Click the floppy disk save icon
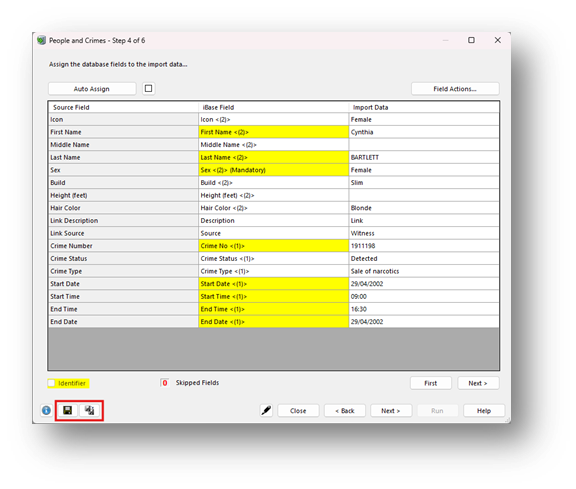 click(x=68, y=410)
